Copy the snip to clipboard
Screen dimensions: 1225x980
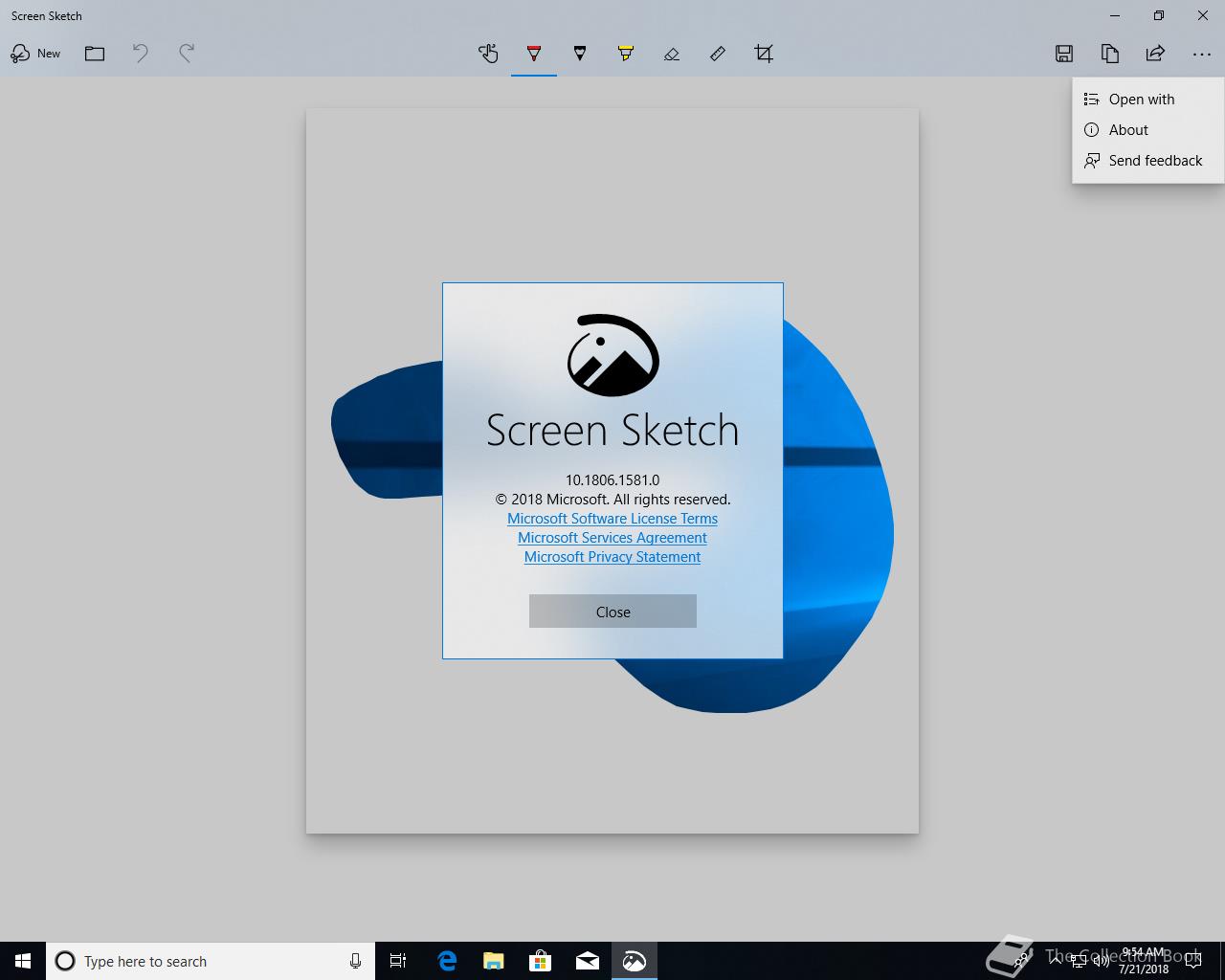[x=1110, y=54]
